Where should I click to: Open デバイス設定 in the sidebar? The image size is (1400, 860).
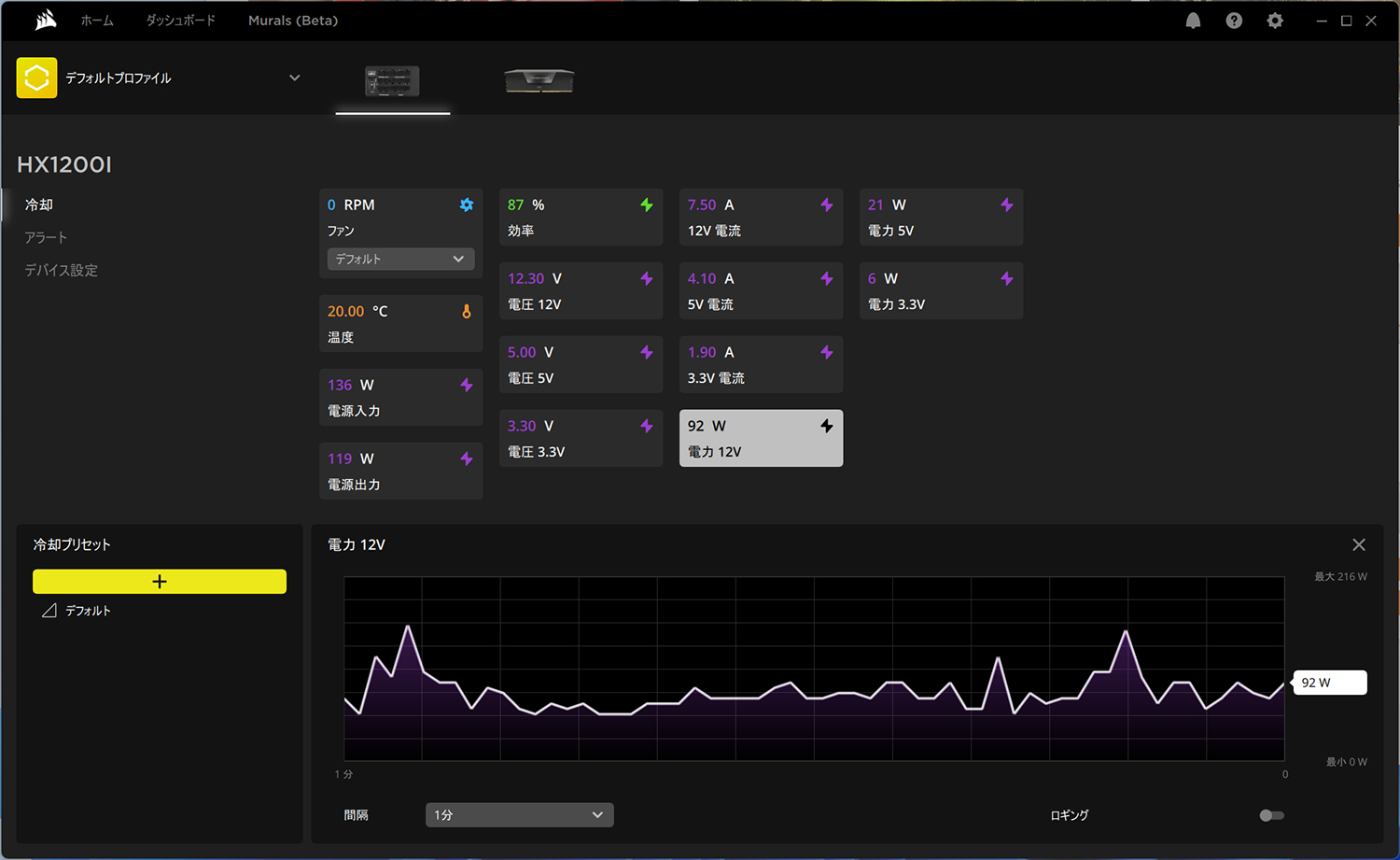61,270
